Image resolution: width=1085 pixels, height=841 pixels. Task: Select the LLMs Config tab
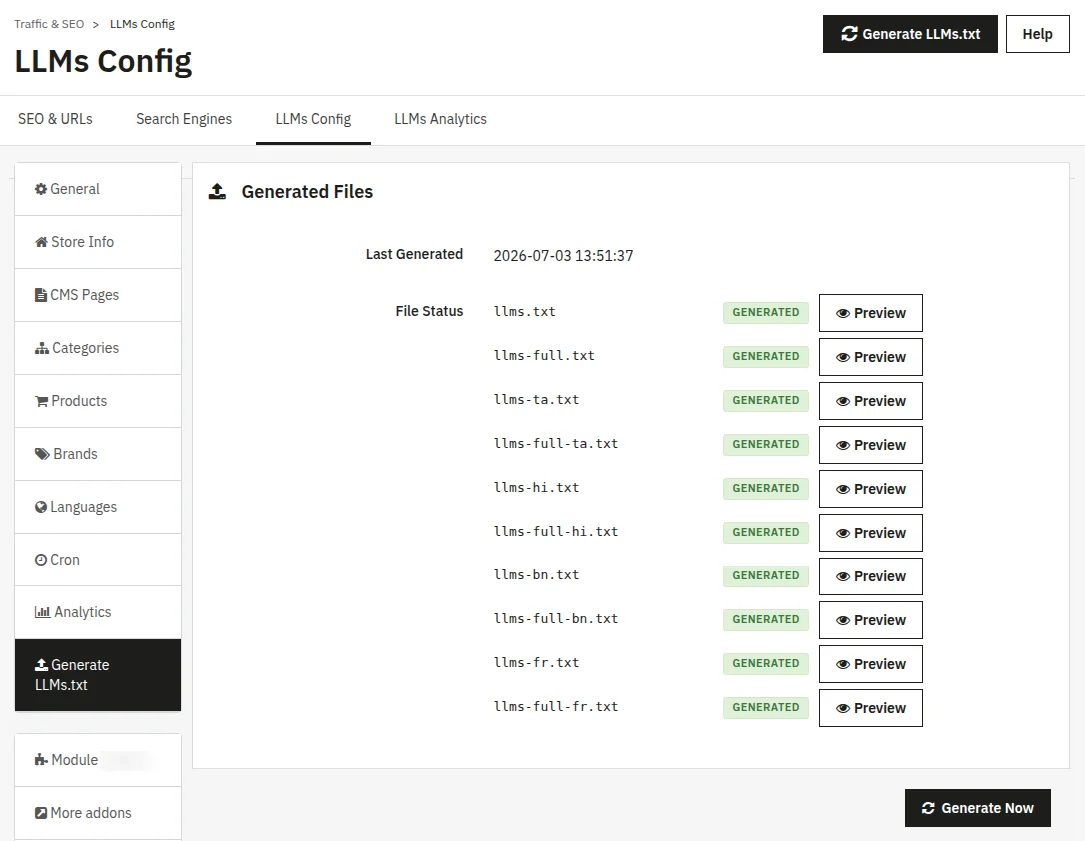313,119
